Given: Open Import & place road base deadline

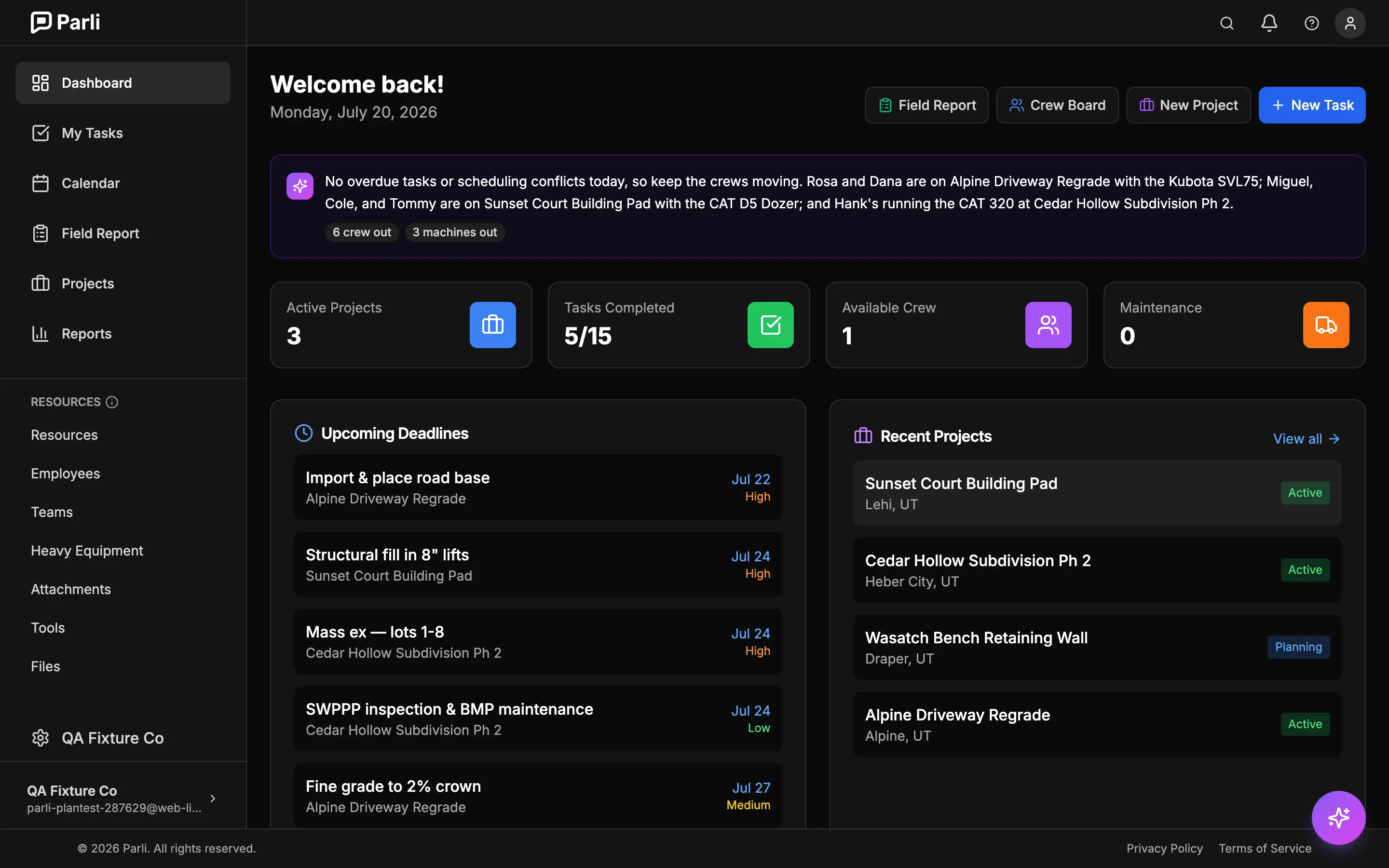Looking at the screenshot, I should tap(538, 488).
